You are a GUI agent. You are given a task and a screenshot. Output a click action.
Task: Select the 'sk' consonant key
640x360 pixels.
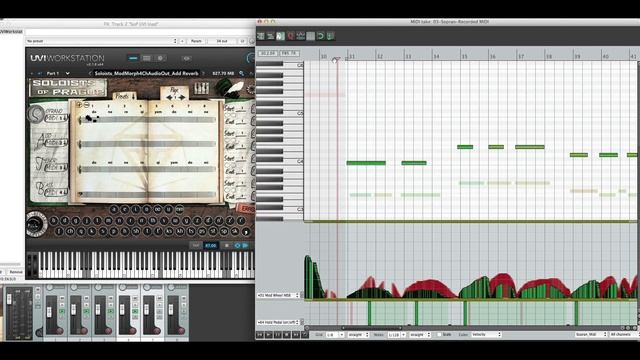235,231
